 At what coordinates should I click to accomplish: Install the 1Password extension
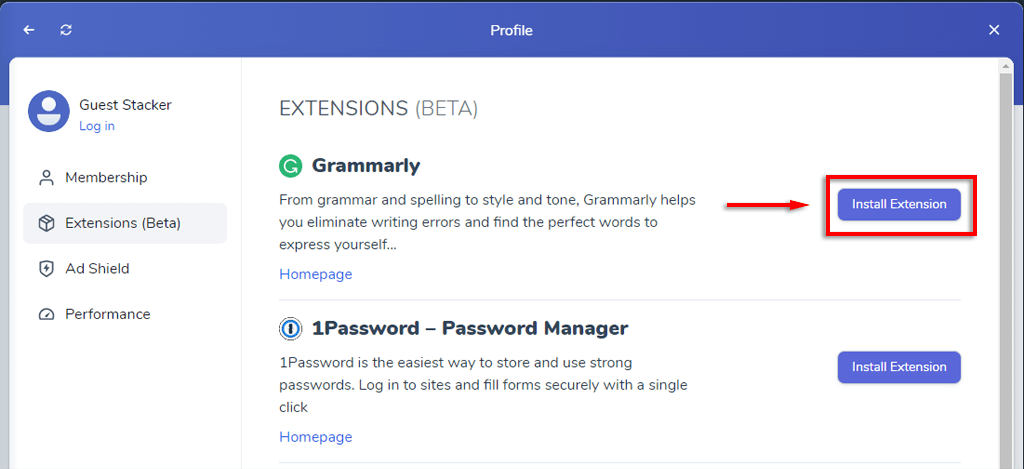click(x=899, y=367)
